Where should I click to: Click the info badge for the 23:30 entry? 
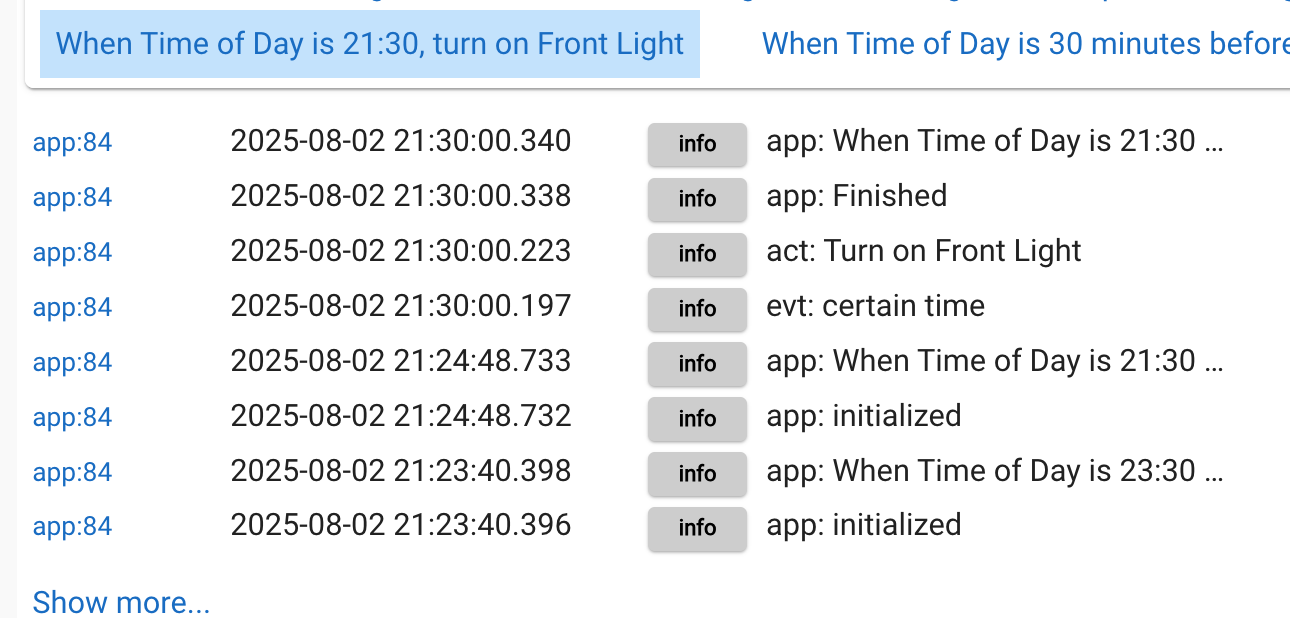pos(697,473)
